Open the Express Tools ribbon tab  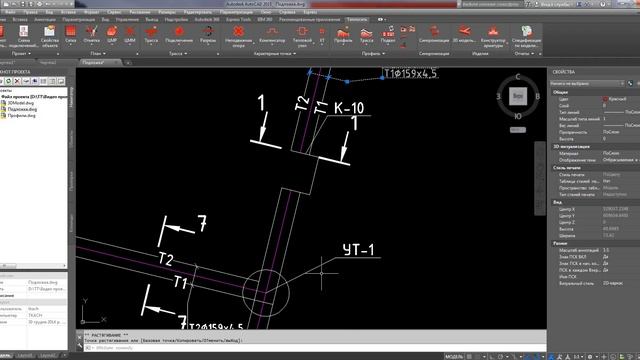tap(238, 19)
